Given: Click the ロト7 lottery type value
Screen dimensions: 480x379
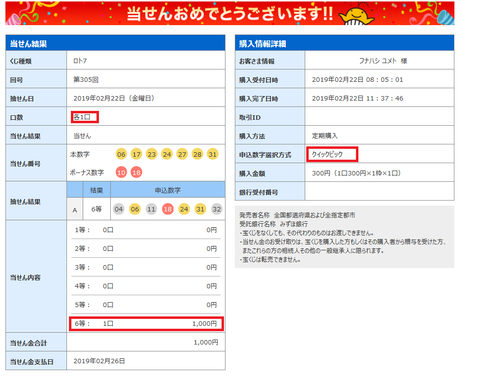Looking at the screenshot, I should 80,61.
